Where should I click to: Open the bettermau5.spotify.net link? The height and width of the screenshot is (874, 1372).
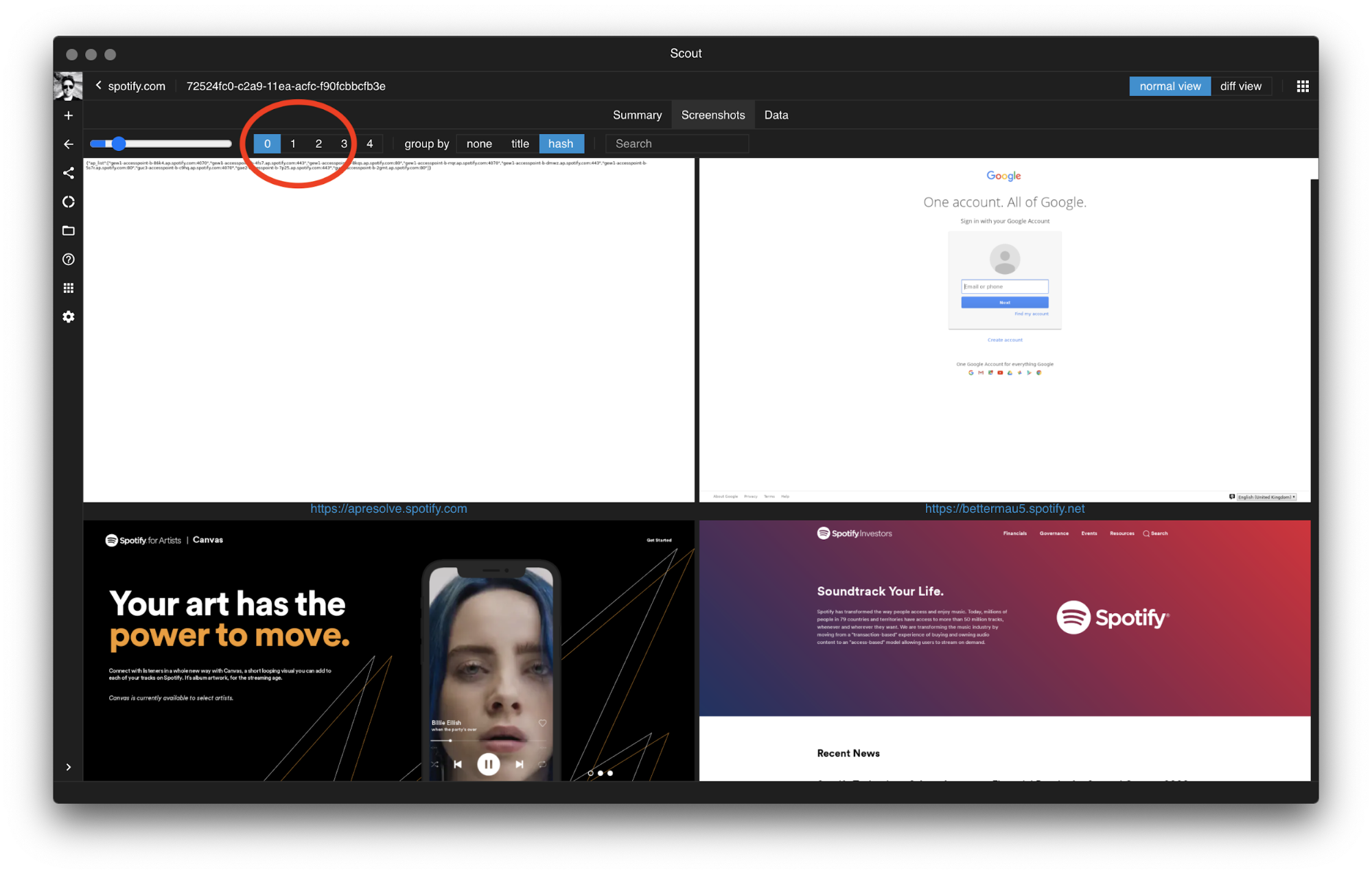(1004, 509)
